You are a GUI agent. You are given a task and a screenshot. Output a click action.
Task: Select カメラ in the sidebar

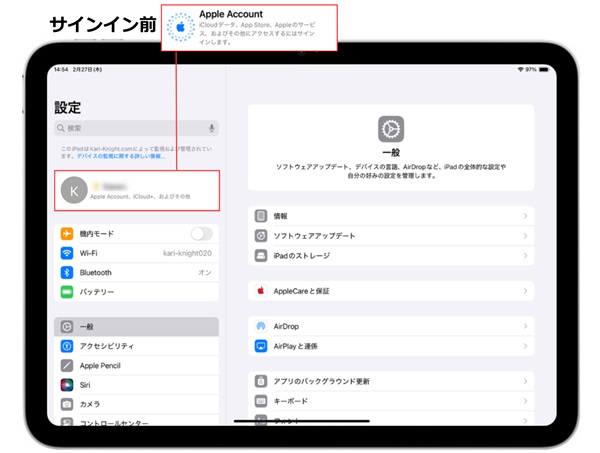(137, 404)
